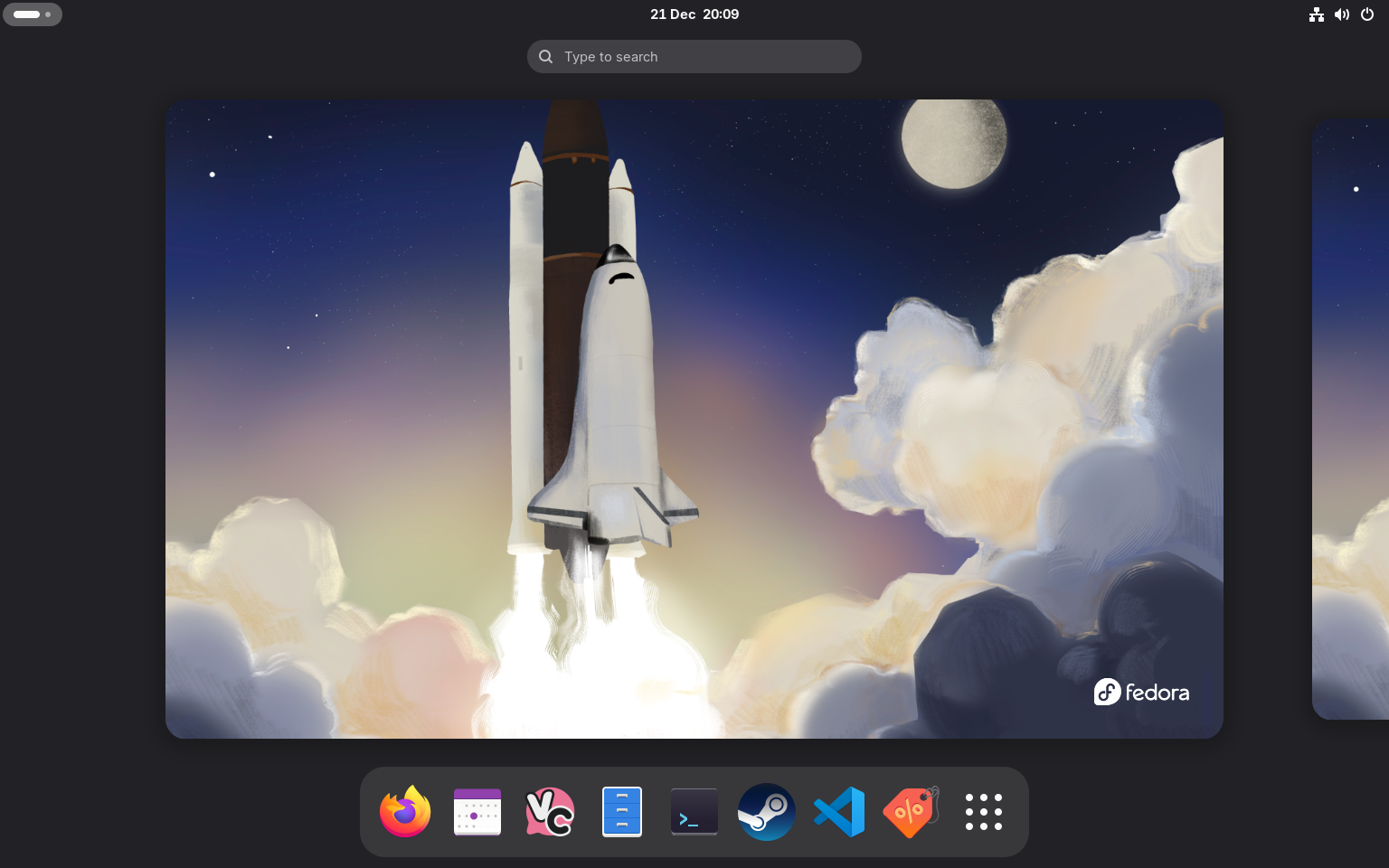This screenshot has height=868, width=1389.
Task: Click the wired network status icon
Action: [x=1317, y=14]
